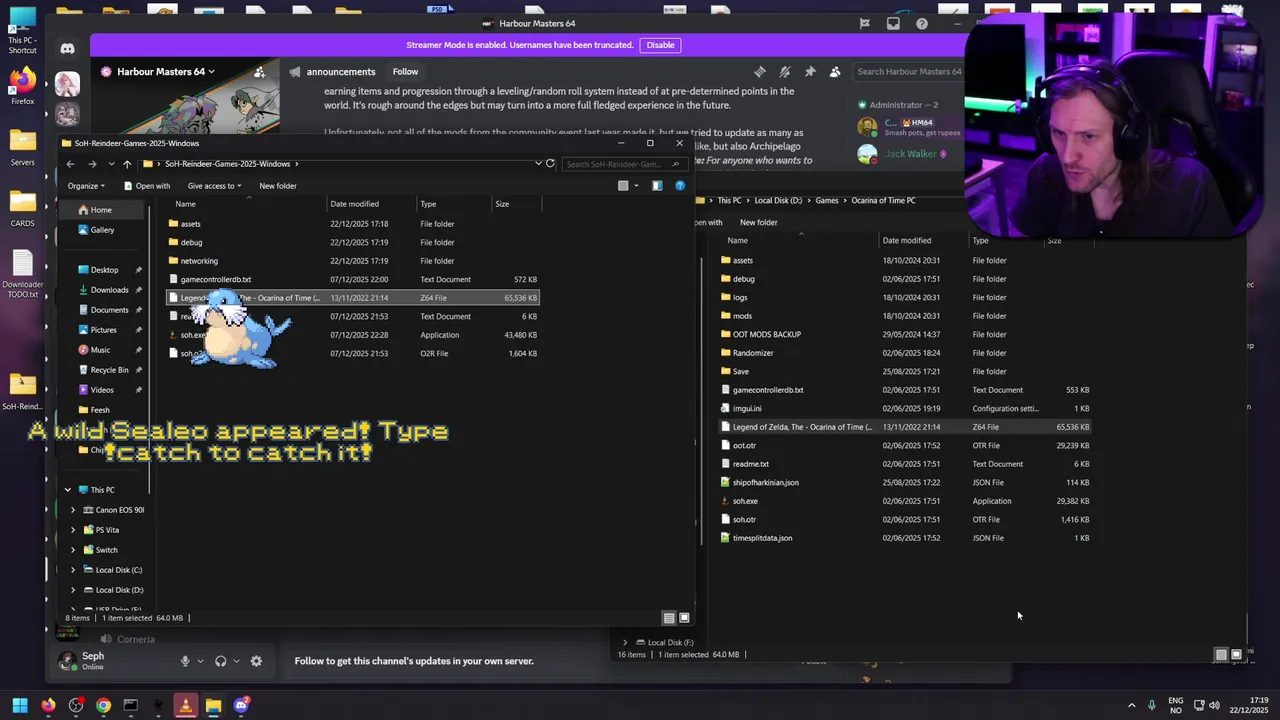Expand Local Disk (C:) in navigation tree
Screen dimensions: 1280x720
pos(73,570)
